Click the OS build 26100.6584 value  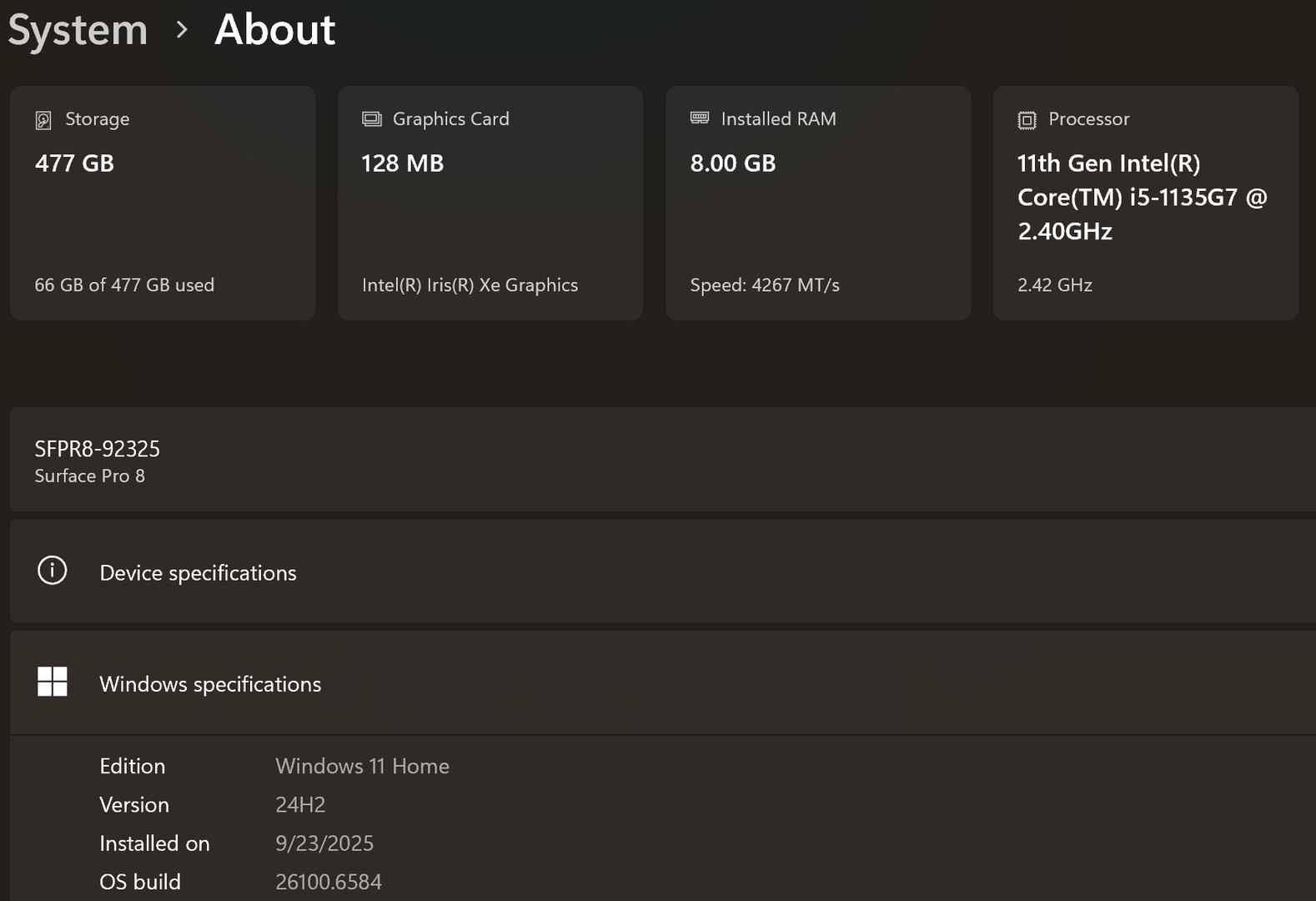tap(329, 882)
